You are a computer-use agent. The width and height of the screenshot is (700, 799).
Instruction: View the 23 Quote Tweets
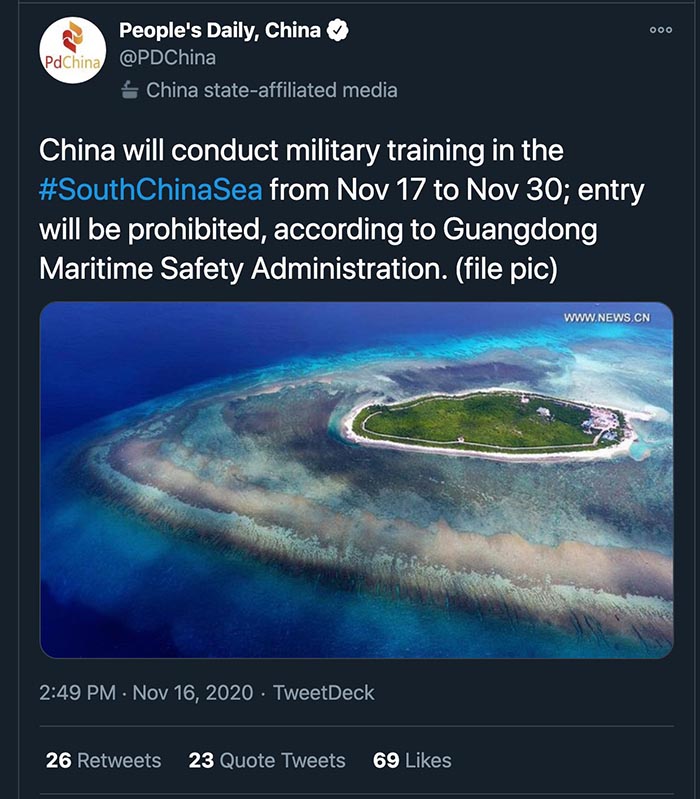click(x=267, y=760)
